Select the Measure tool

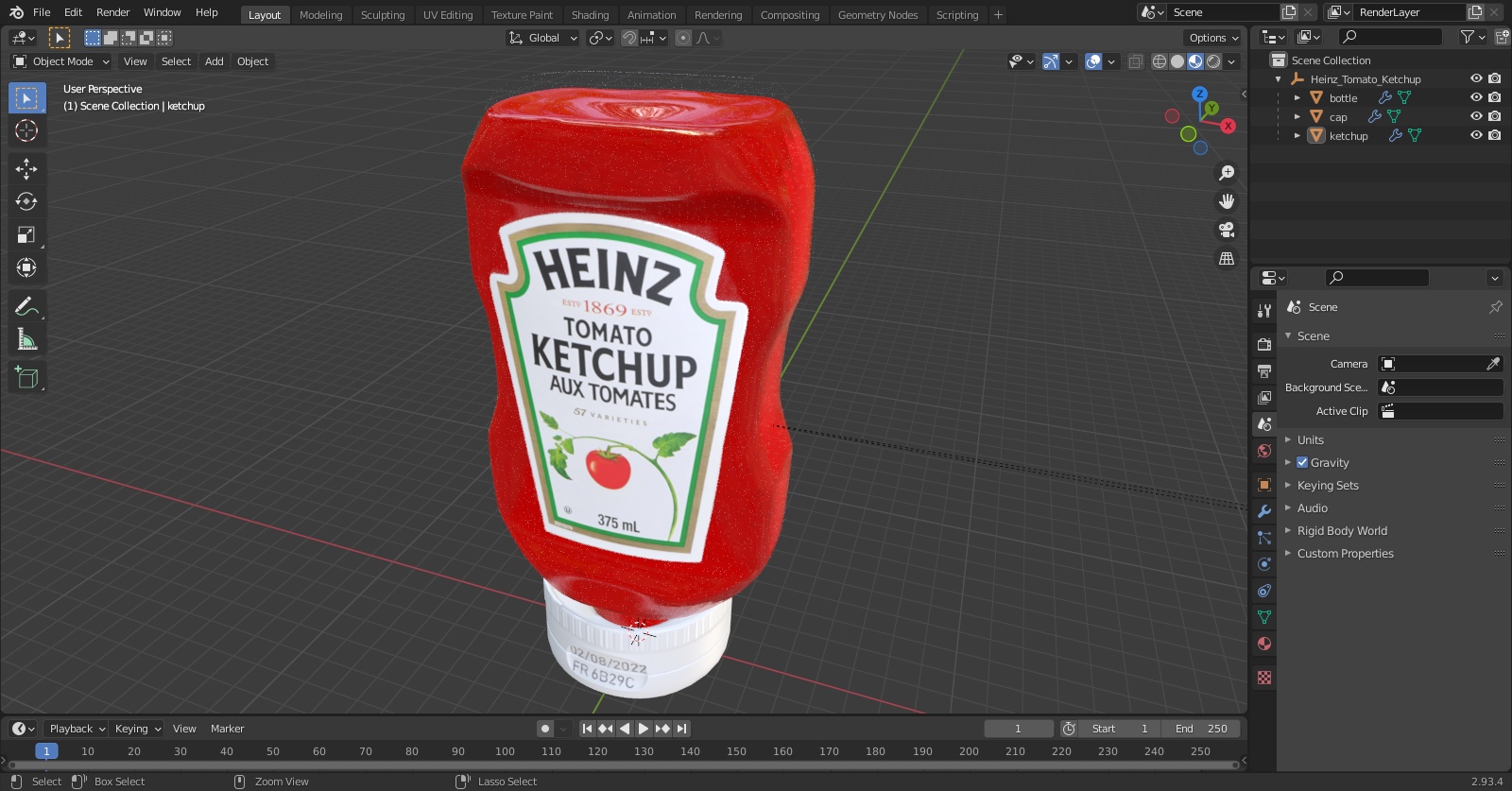click(x=26, y=339)
